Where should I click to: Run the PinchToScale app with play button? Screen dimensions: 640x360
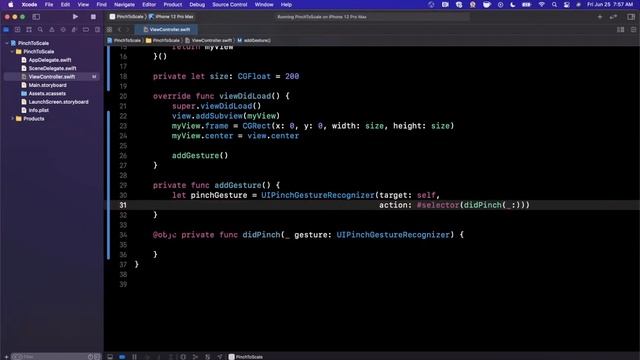tap(75, 17)
